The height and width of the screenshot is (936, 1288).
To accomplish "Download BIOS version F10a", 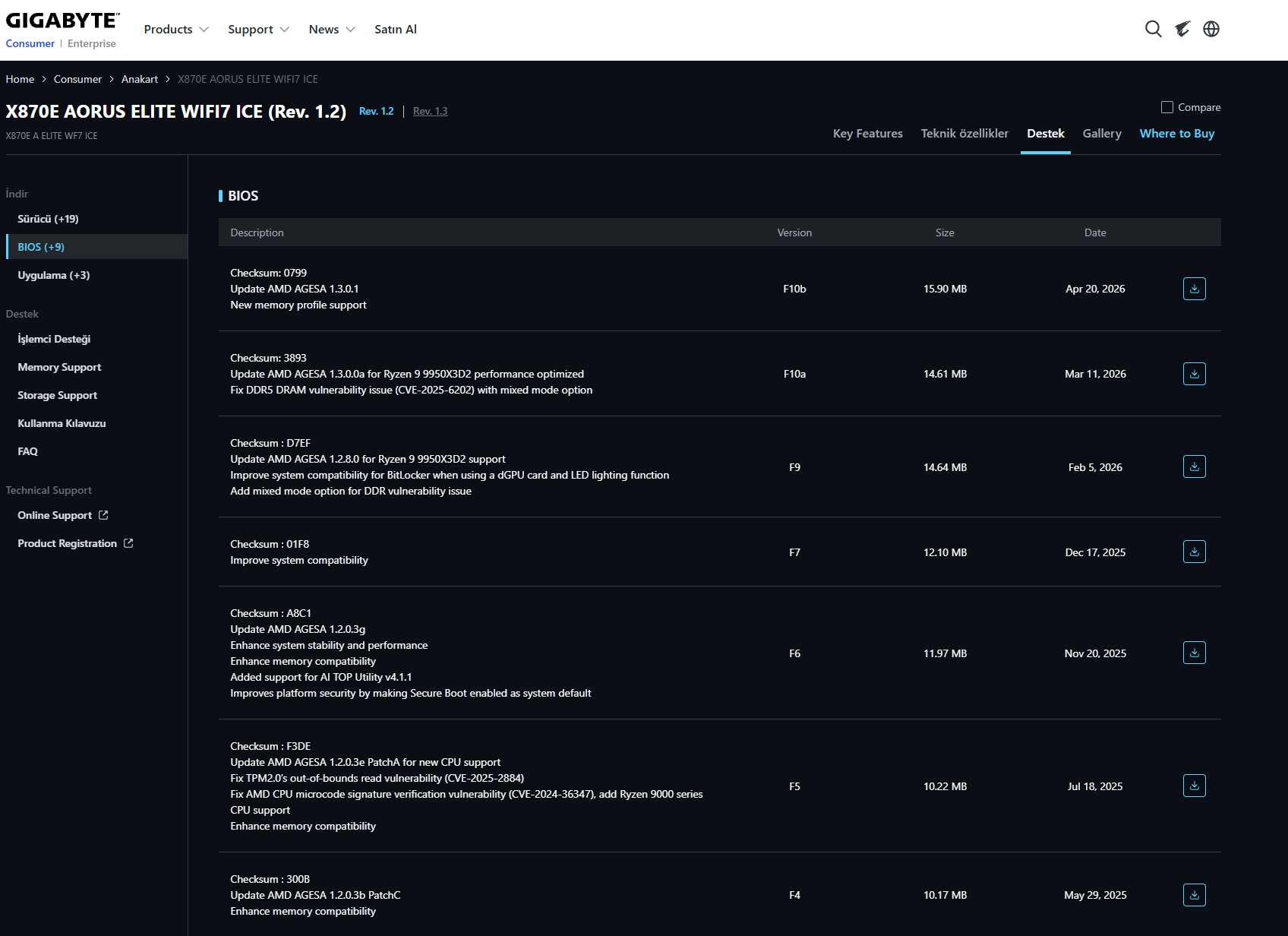I will pyautogui.click(x=1195, y=374).
